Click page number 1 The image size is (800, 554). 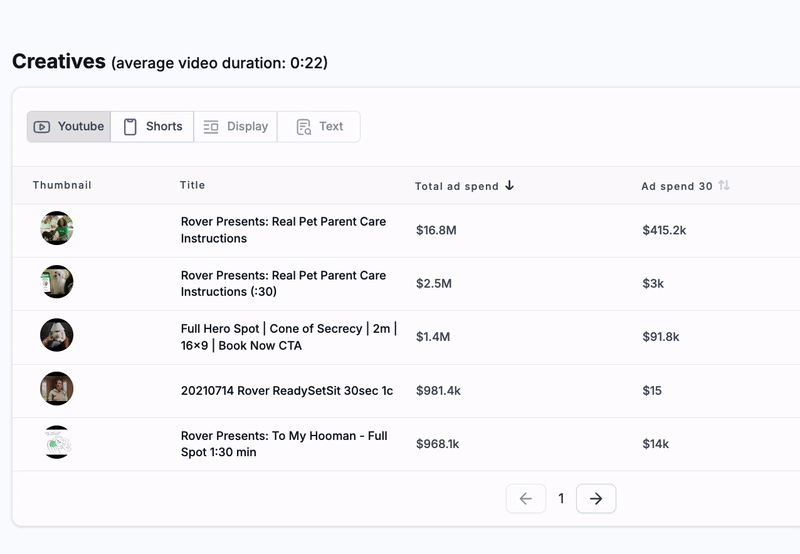click(x=561, y=498)
